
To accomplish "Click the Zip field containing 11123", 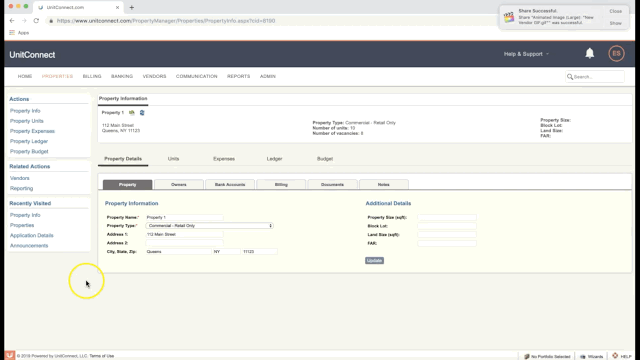I will click(x=260, y=251).
